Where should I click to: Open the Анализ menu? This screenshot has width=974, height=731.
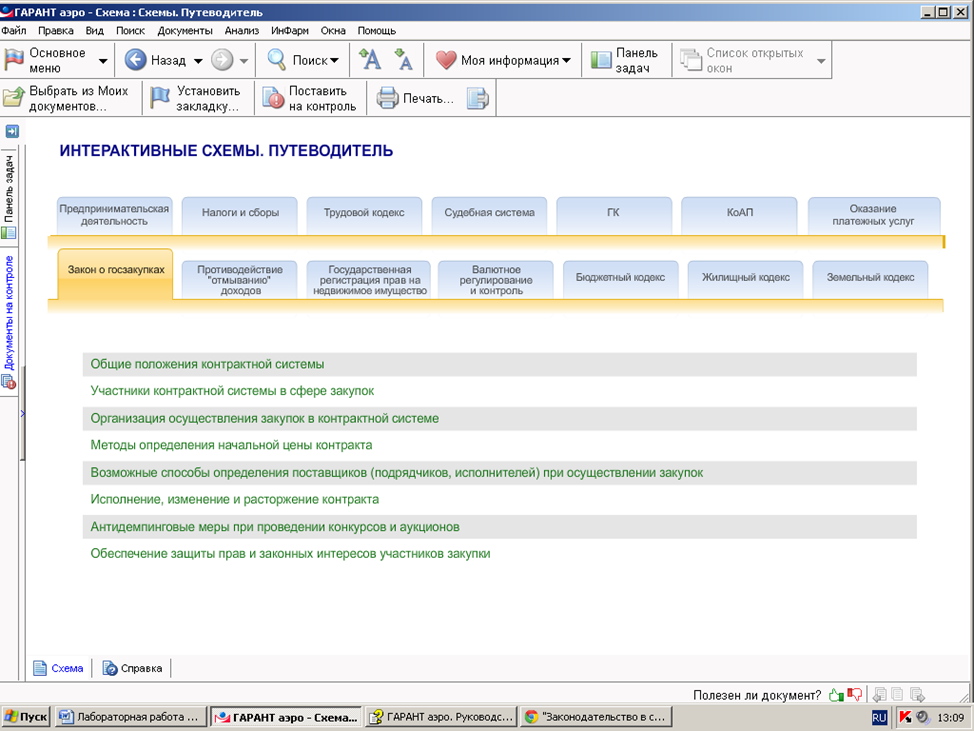pyautogui.click(x=241, y=31)
